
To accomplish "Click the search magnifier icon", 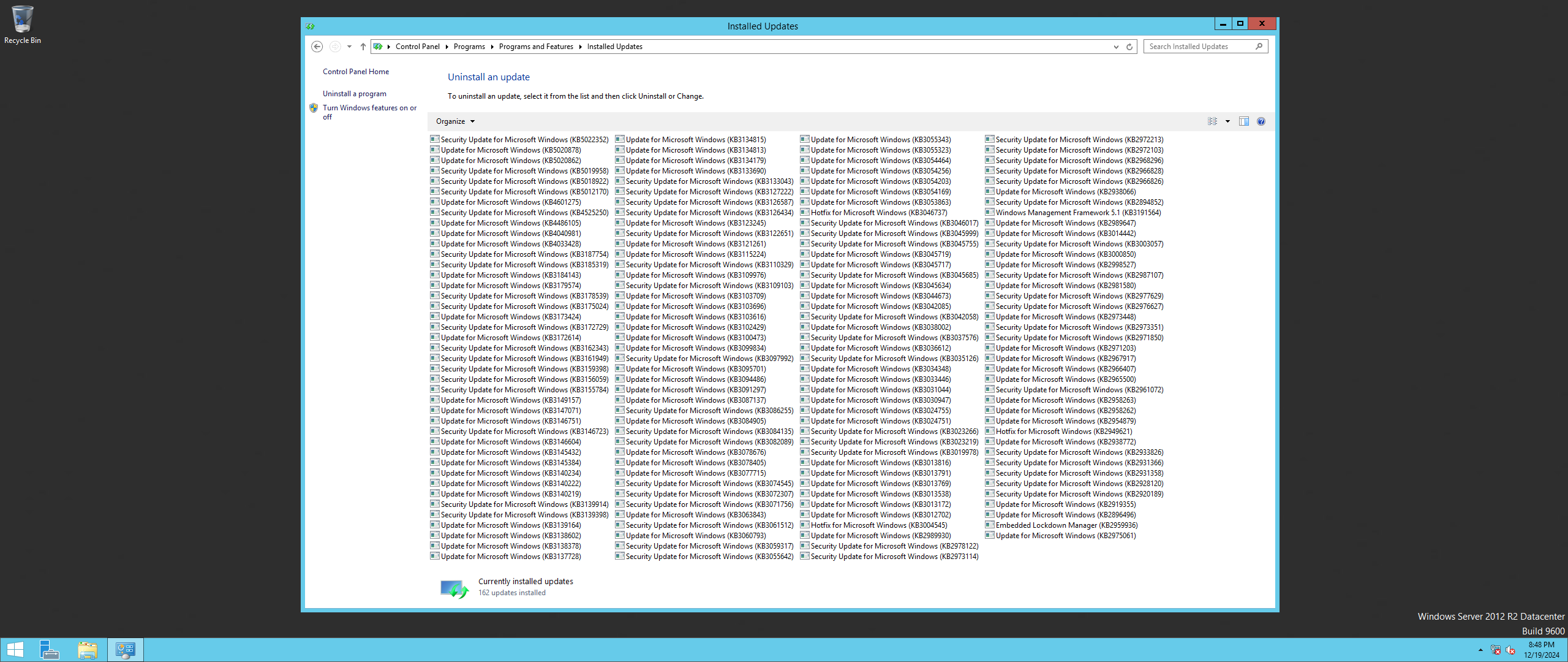I will click(x=1259, y=46).
